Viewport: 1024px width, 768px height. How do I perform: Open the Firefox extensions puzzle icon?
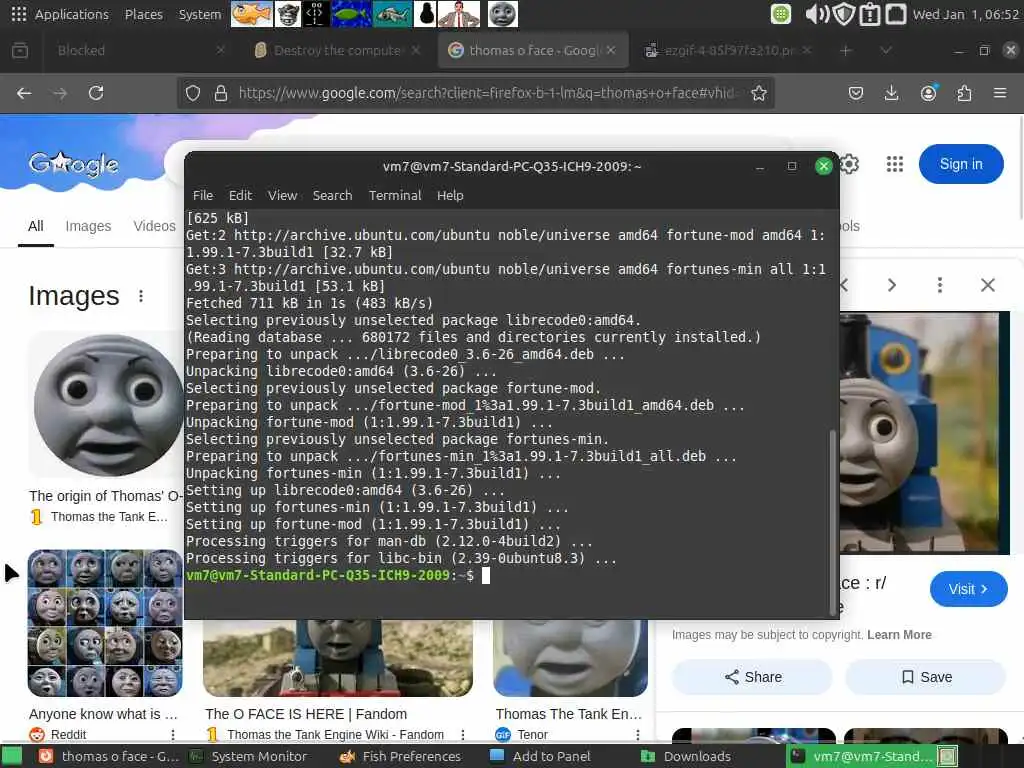click(x=964, y=93)
